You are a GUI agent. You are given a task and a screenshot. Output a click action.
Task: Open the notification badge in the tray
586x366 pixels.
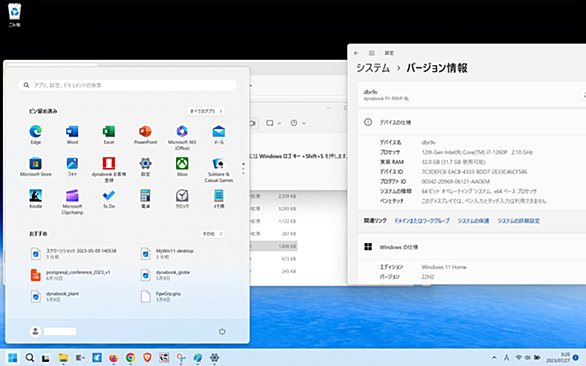pyautogui.click(x=576, y=358)
